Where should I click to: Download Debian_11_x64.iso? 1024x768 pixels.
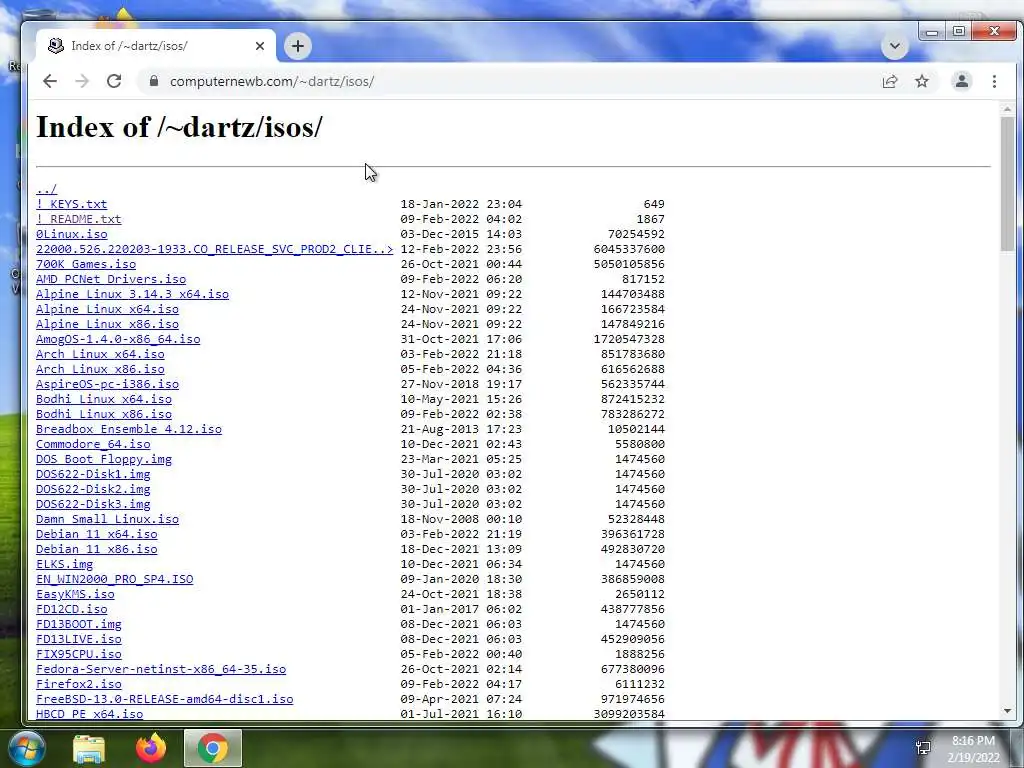(97, 535)
